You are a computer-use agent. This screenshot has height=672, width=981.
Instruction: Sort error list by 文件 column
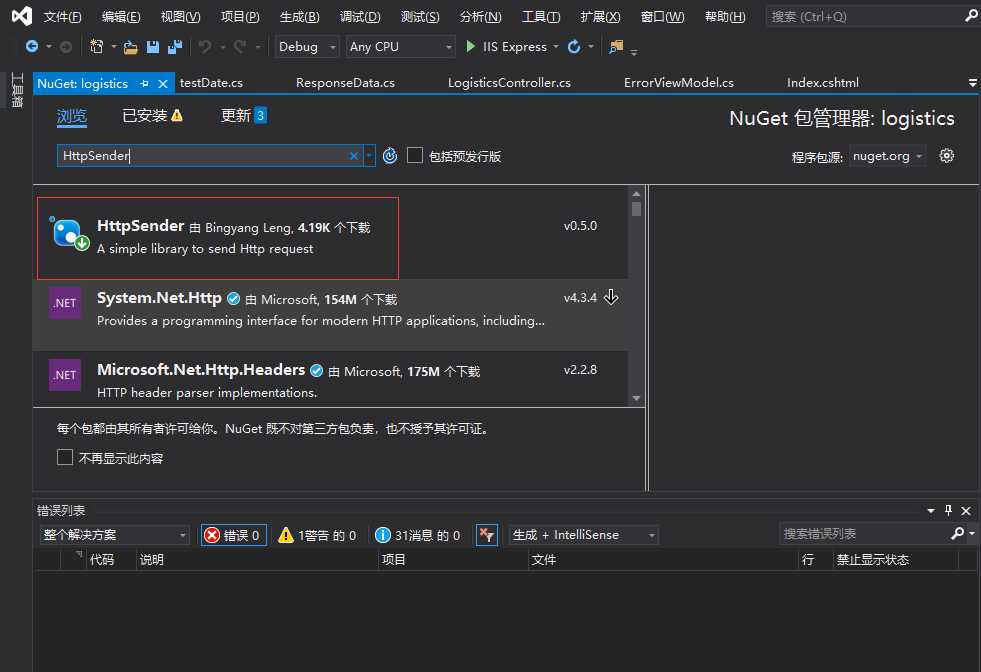[x=663, y=559]
